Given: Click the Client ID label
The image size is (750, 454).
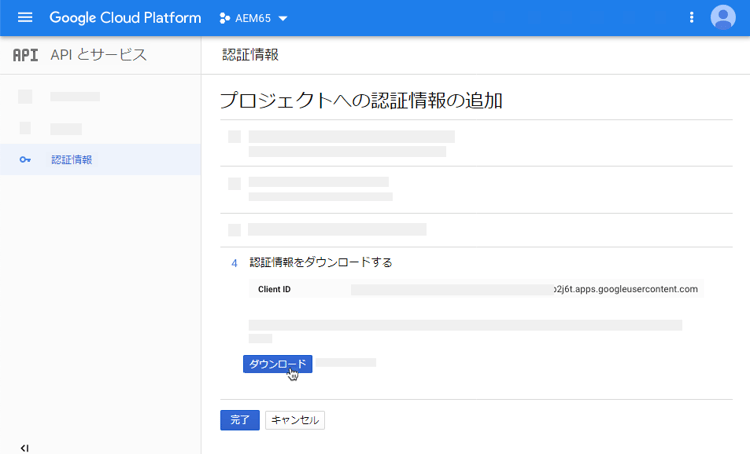Looking at the screenshot, I should (x=274, y=289).
